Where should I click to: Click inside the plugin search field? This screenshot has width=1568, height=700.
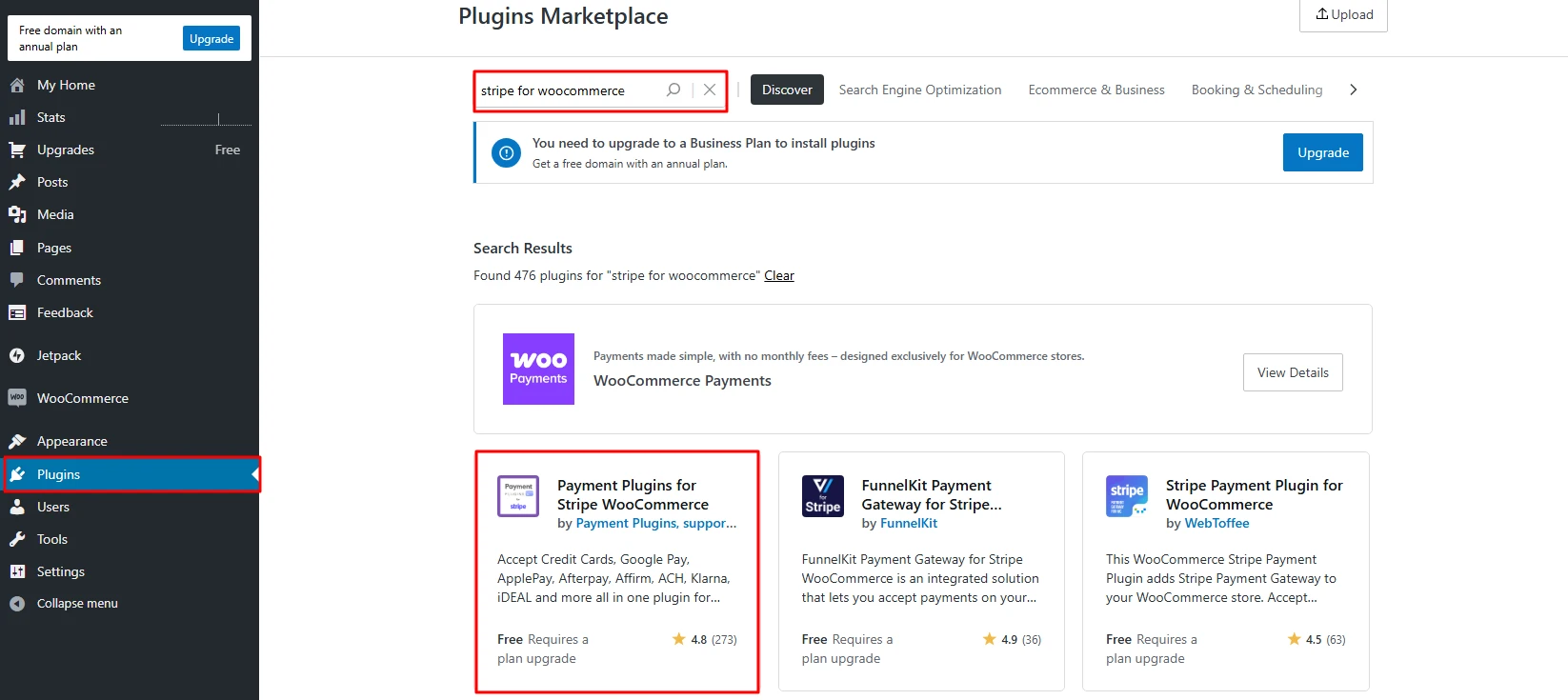tap(567, 90)
